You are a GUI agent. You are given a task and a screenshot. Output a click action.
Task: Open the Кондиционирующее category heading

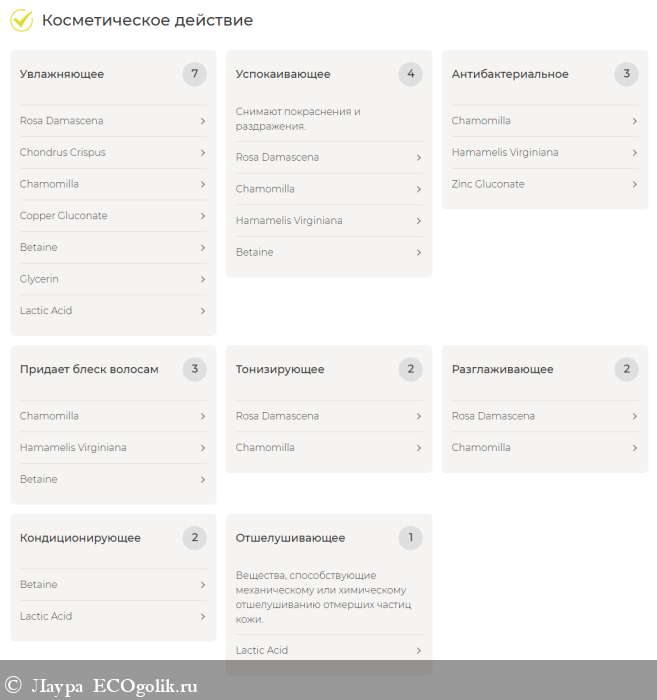pos(80,538)
